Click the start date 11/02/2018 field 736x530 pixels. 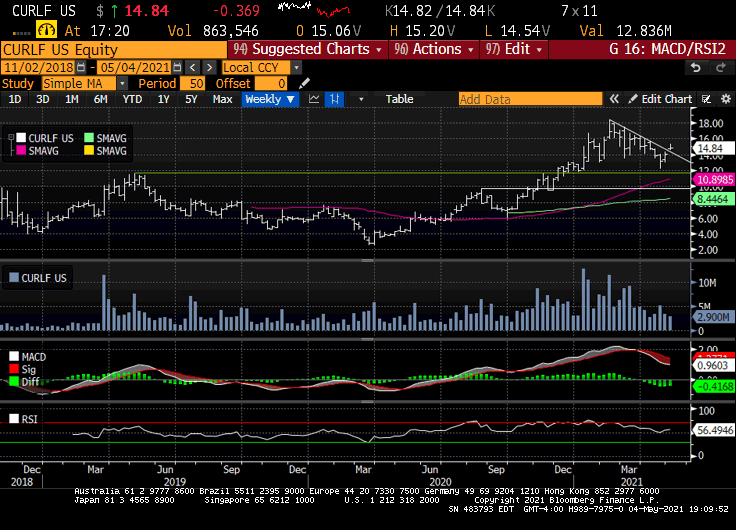38,68
